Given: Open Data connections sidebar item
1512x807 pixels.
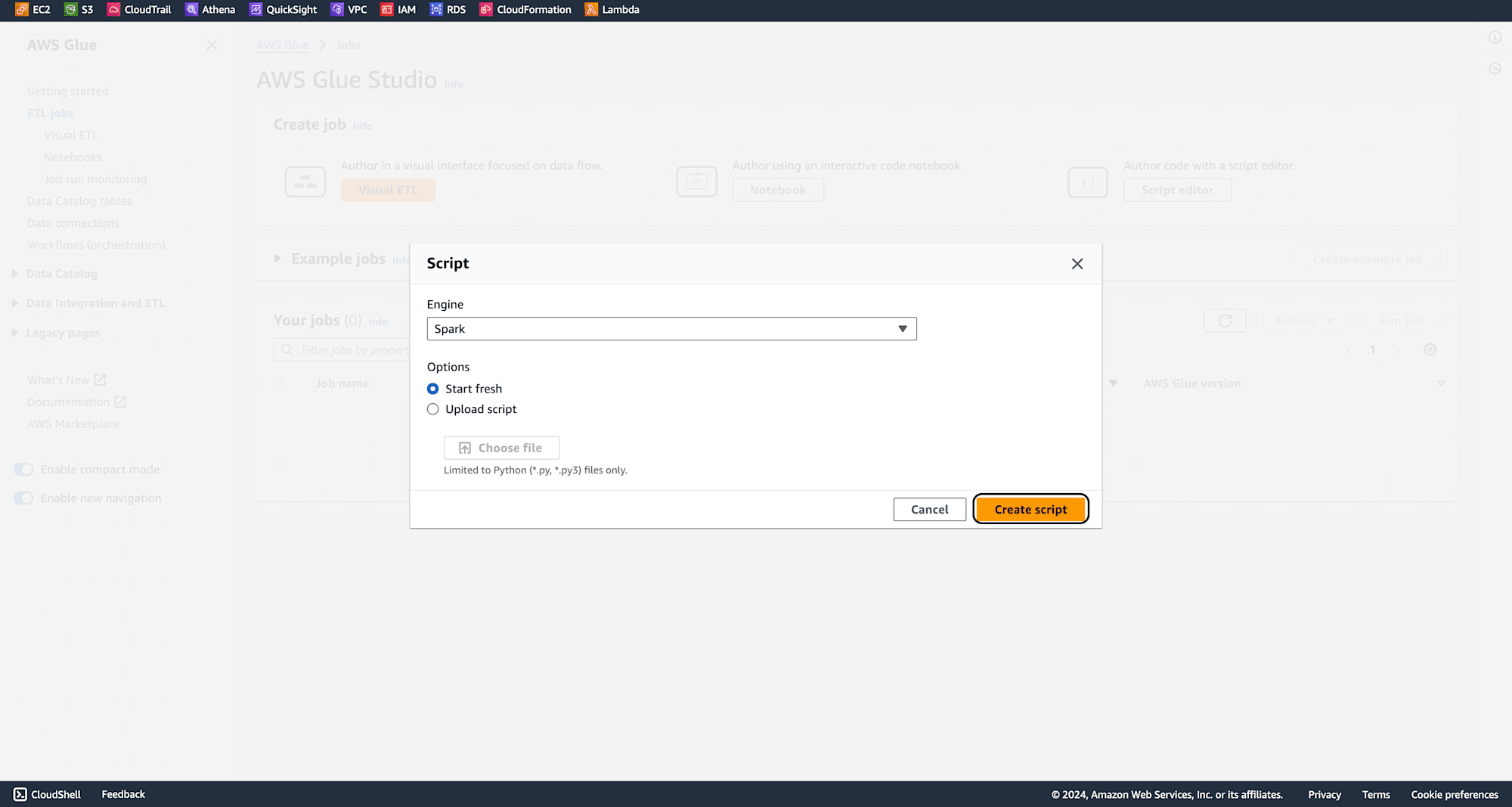Looking at the screenshot, I should click(73, 223).
